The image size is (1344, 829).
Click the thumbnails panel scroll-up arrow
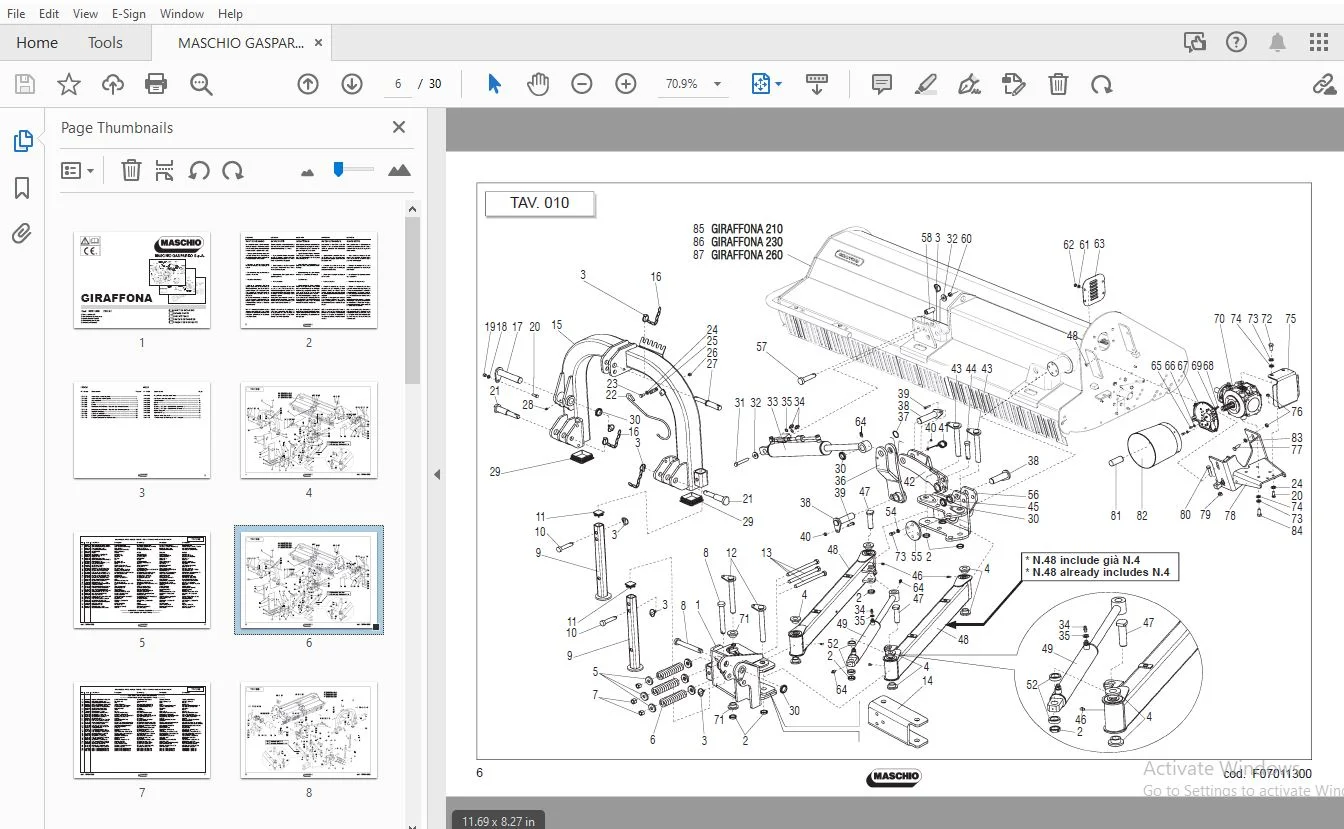coord(412,208)
